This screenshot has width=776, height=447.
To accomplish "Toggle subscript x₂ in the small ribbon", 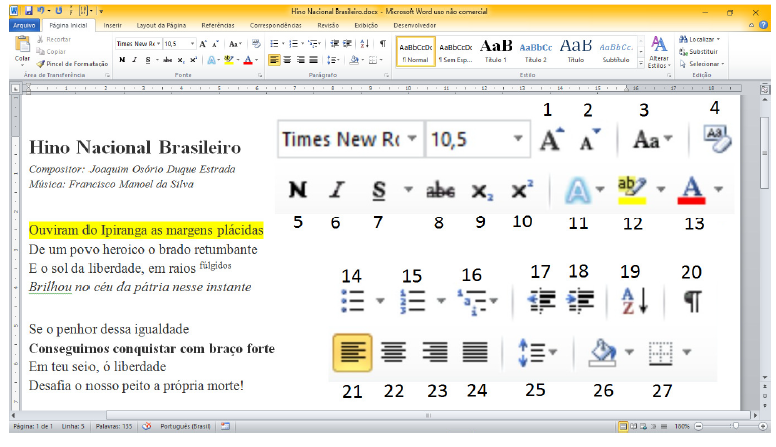I will tap(181, 60).
